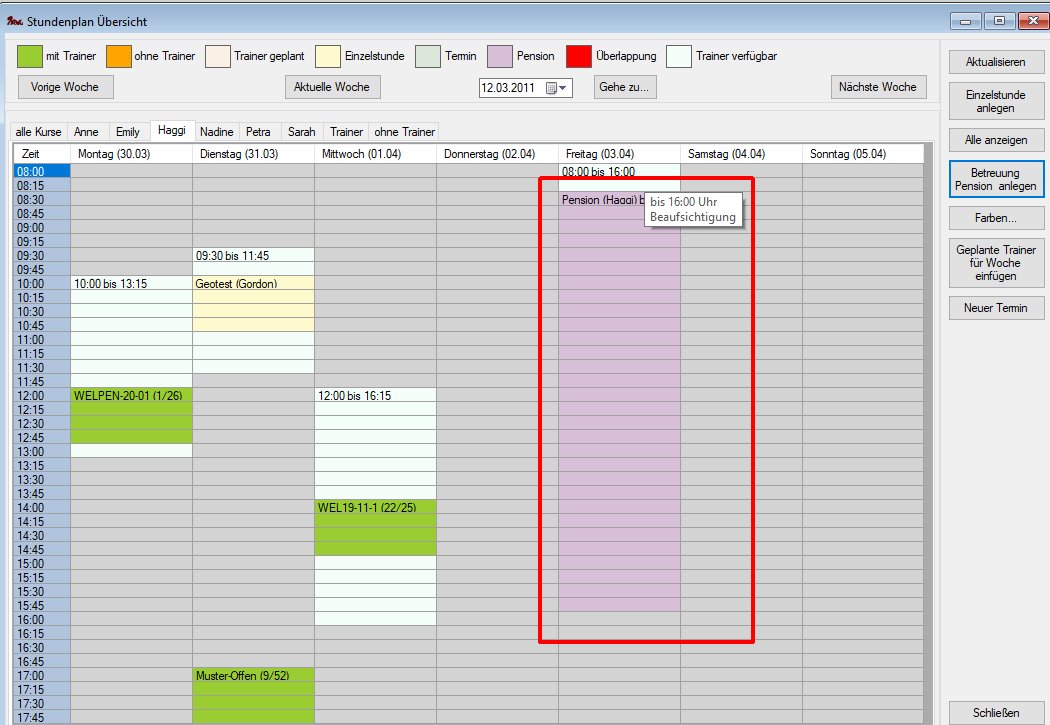1050x725 pixels.
Task: Refresh the schedule with Aktualisieren
Action: point(995,62)
